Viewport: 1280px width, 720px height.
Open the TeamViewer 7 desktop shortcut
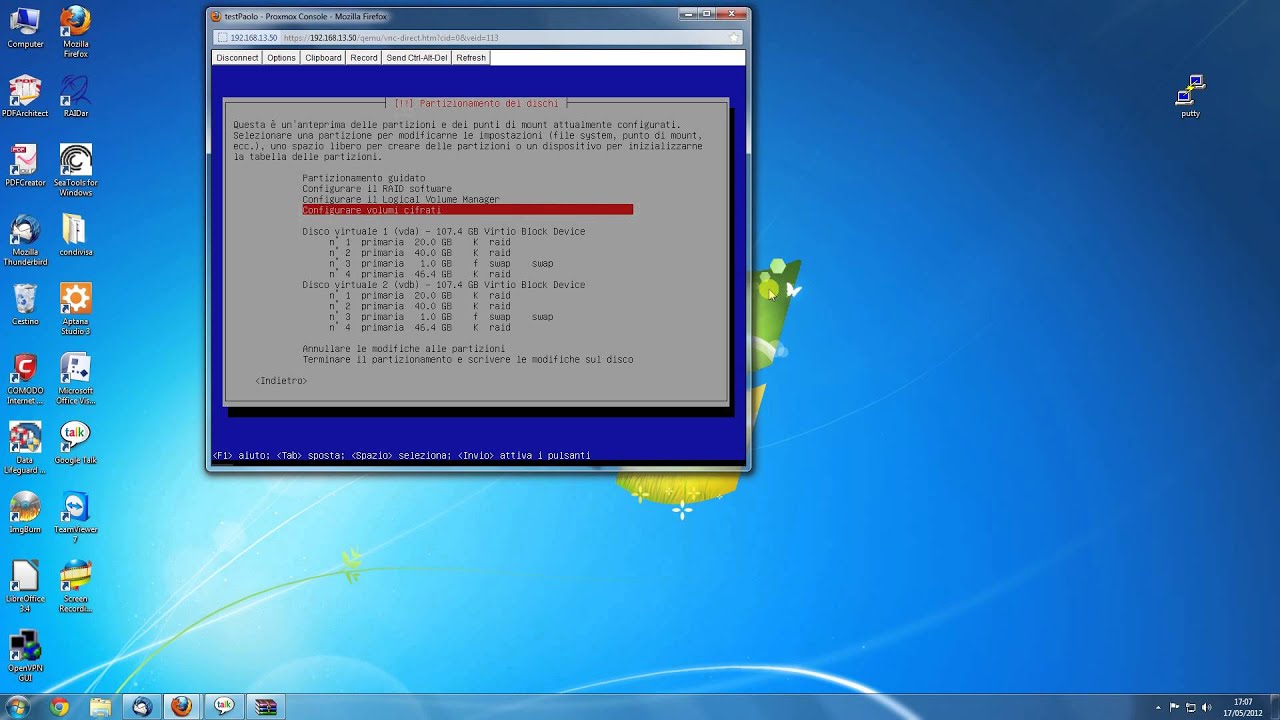tap(76, 517)
